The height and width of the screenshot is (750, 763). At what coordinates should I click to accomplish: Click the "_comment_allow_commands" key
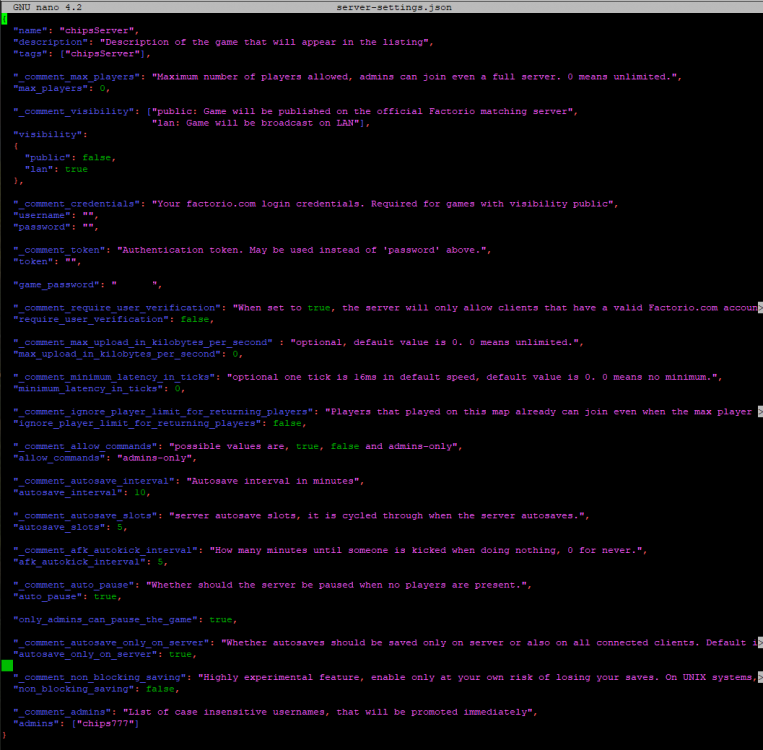85,447
